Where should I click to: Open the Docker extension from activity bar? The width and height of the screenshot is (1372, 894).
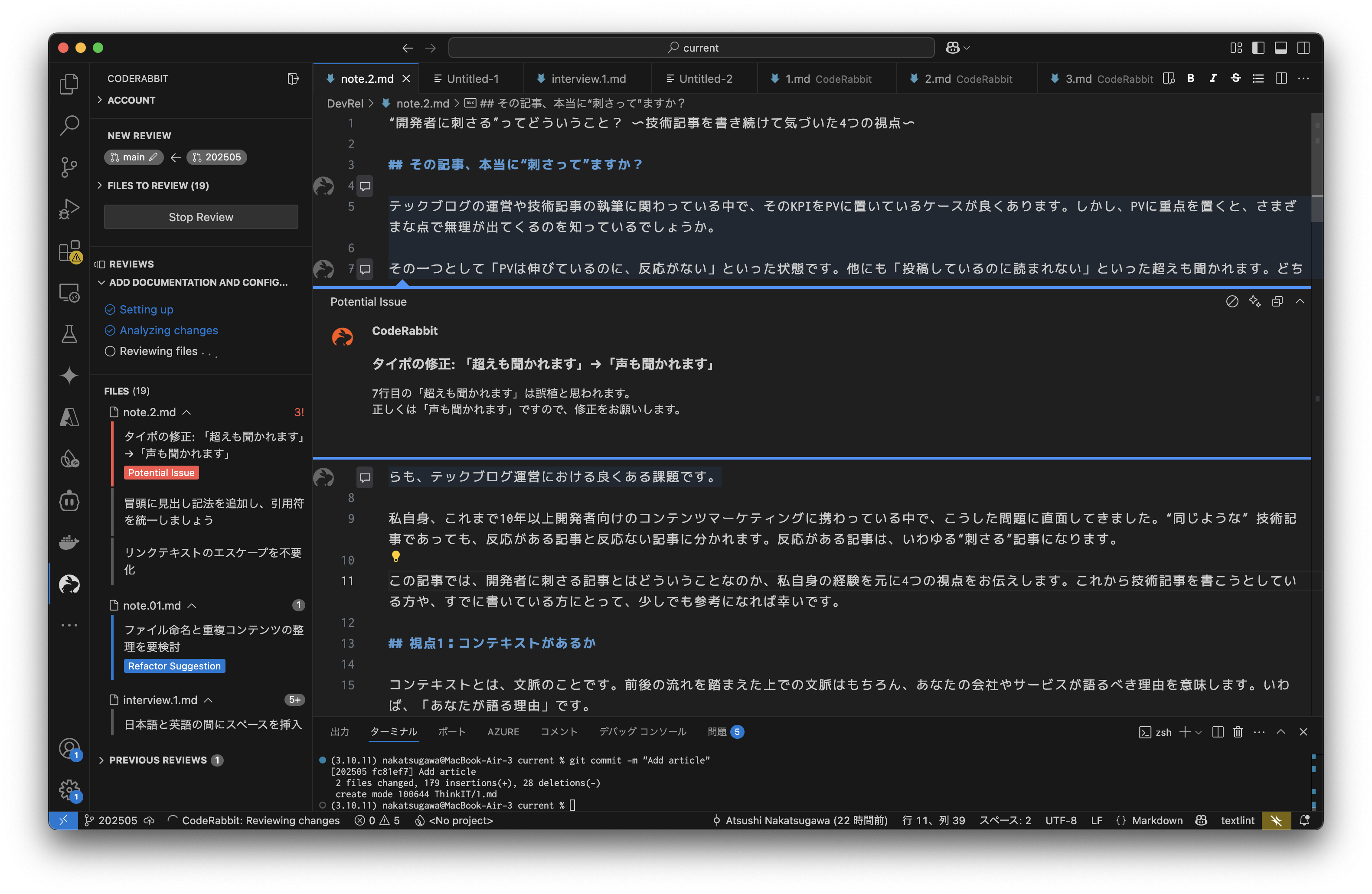click(x=69, y=542)
